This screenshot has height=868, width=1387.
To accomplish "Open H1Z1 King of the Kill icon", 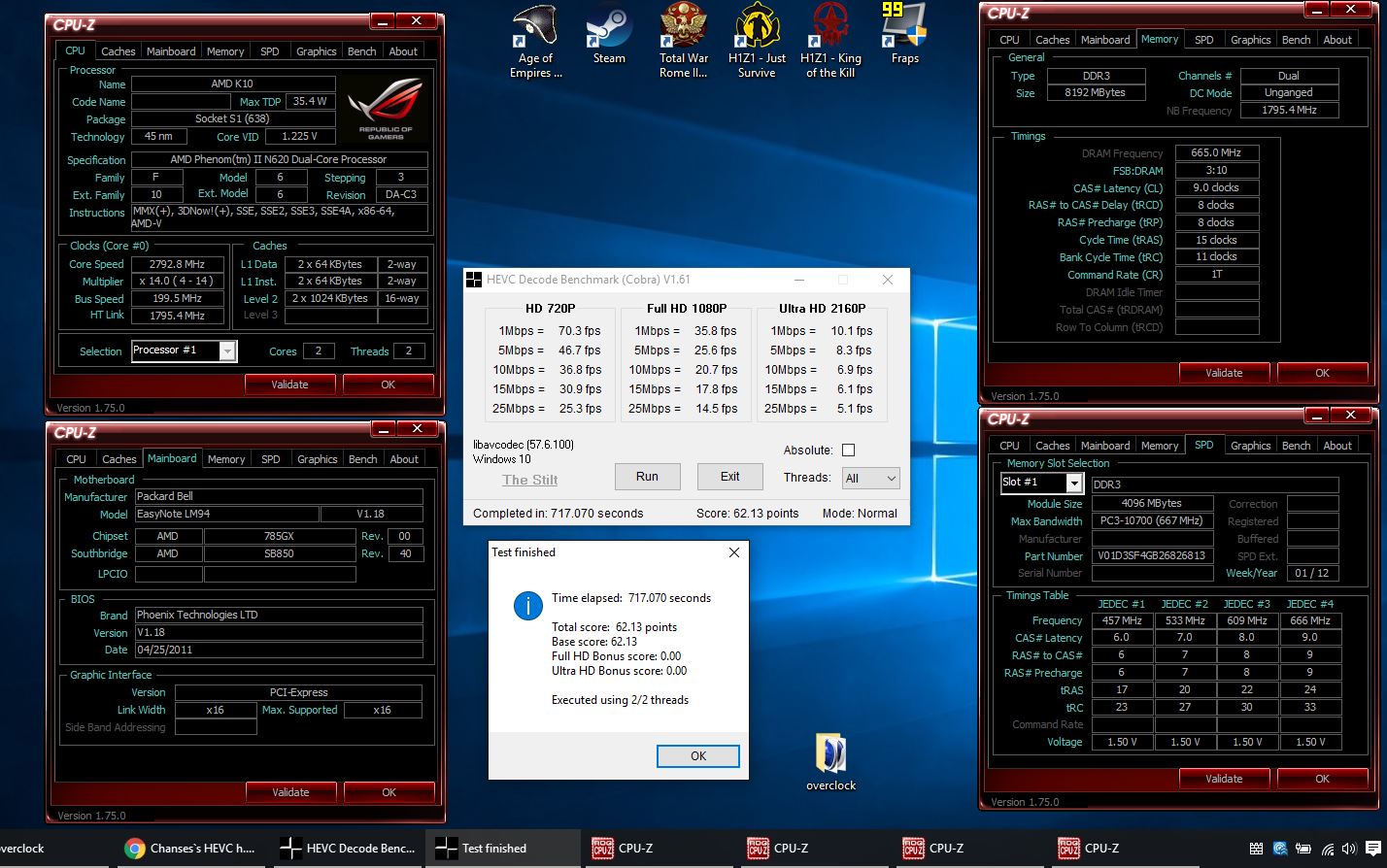I will coord(830,42).
